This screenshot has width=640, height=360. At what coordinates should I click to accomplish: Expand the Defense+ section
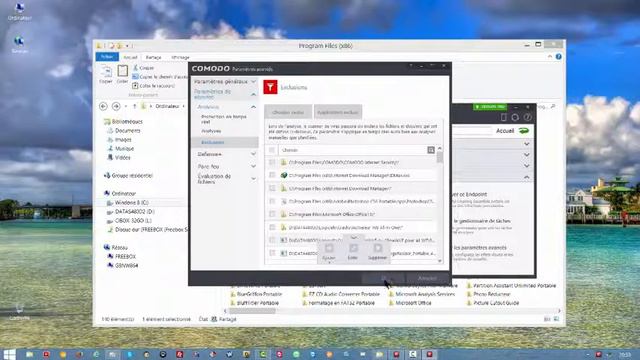pyautogui.click(x=253, y=154)
